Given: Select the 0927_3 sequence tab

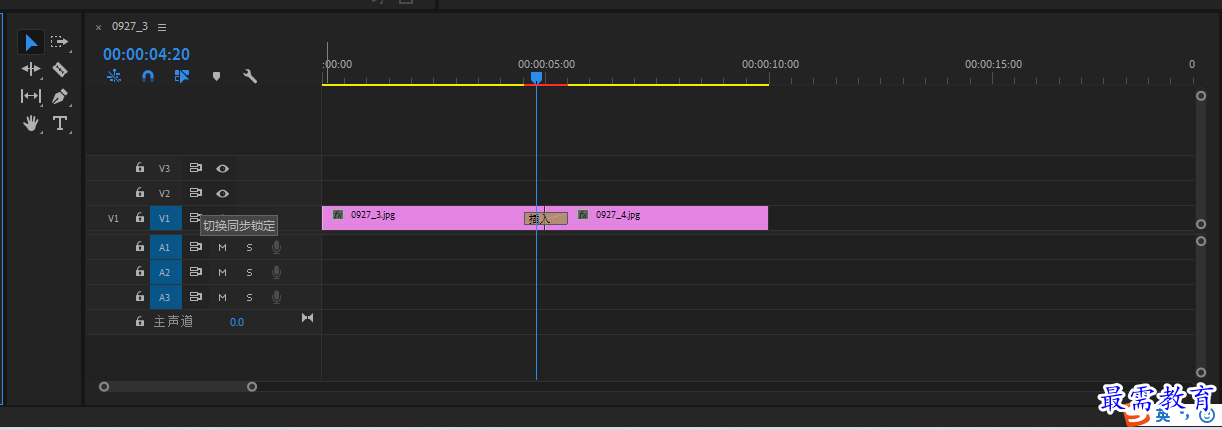Looking at the screenshot, I should (130, 27).
